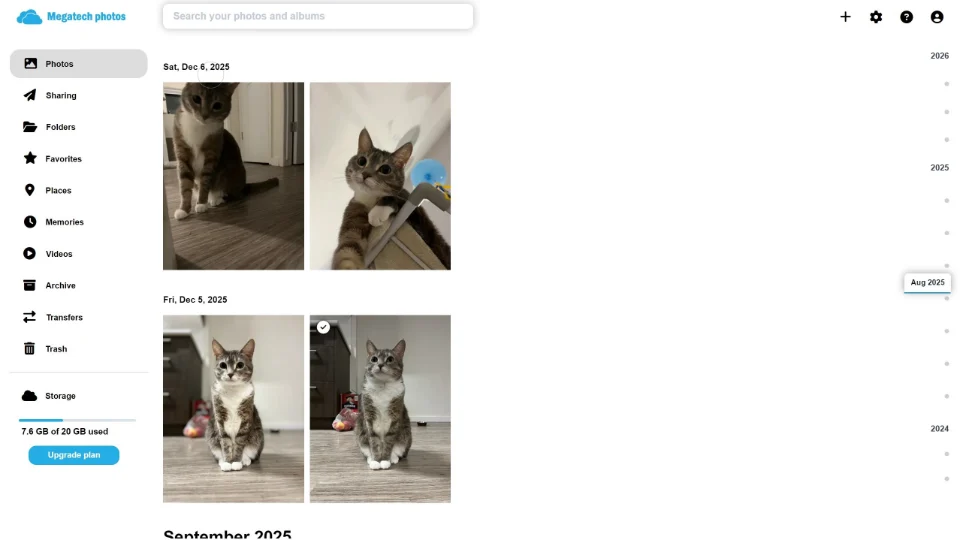Image resolution: width=960 pixels, height=540 pixels.
Task: Open Places pin icon
Action: point(29,190)
